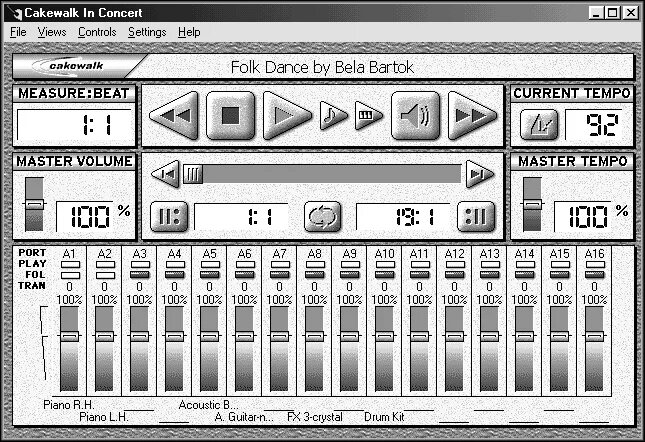Click the loop start marker button
645x442 pixels.
(x=169, y=216)
